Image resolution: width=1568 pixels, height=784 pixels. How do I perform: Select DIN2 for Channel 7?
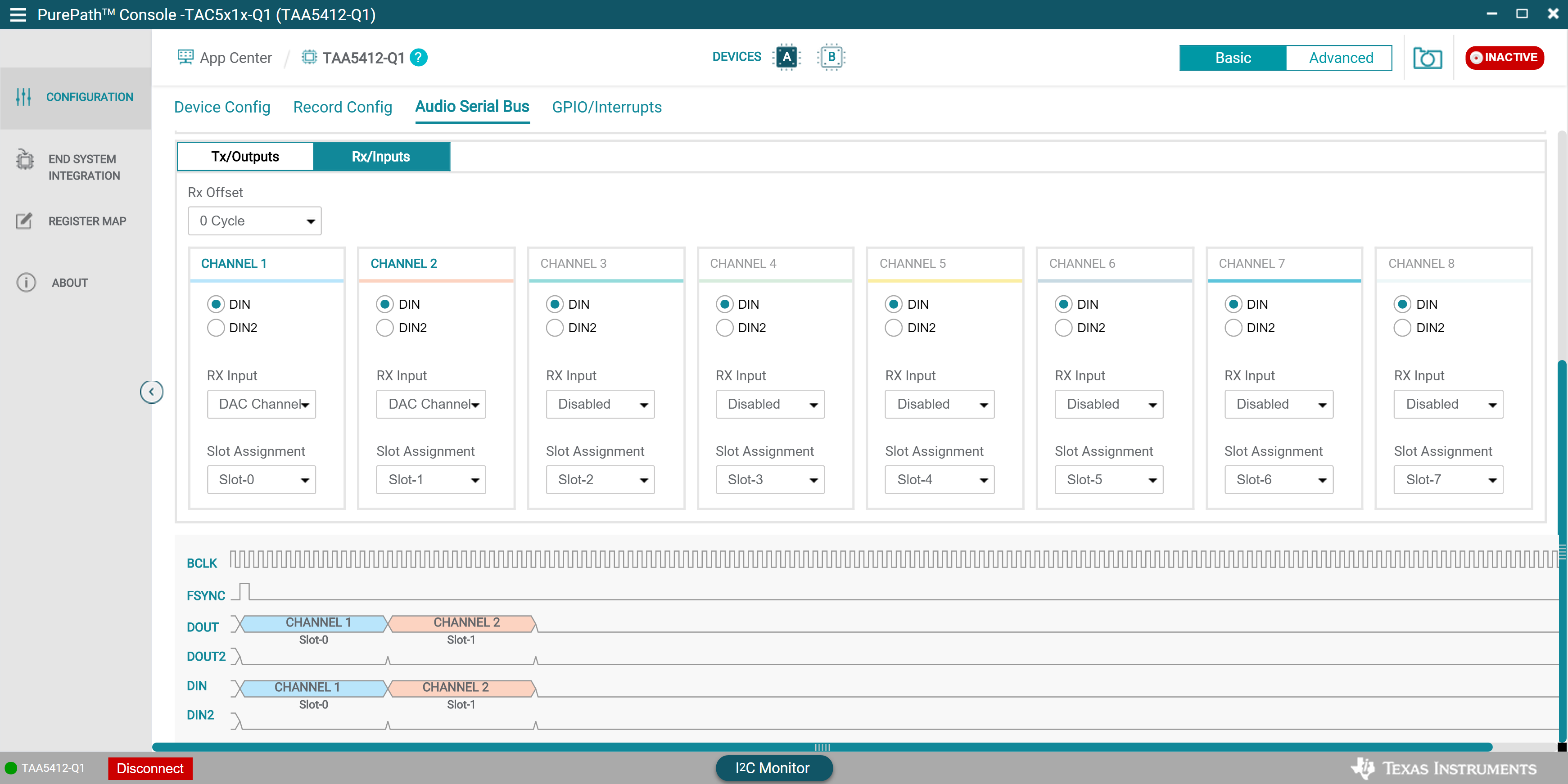[x=1233, y=328]
